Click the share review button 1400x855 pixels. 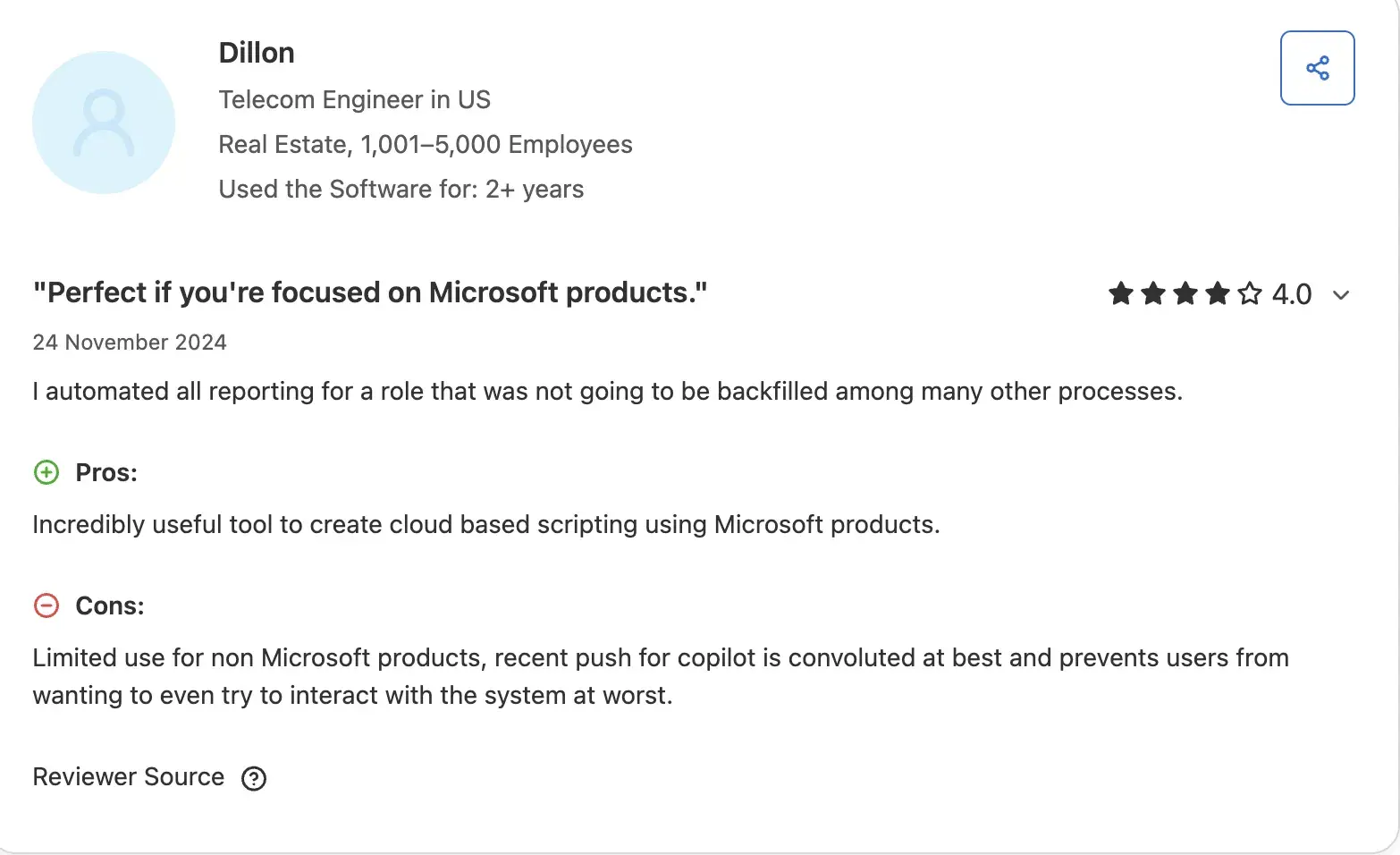click(x=1317, y=68)
